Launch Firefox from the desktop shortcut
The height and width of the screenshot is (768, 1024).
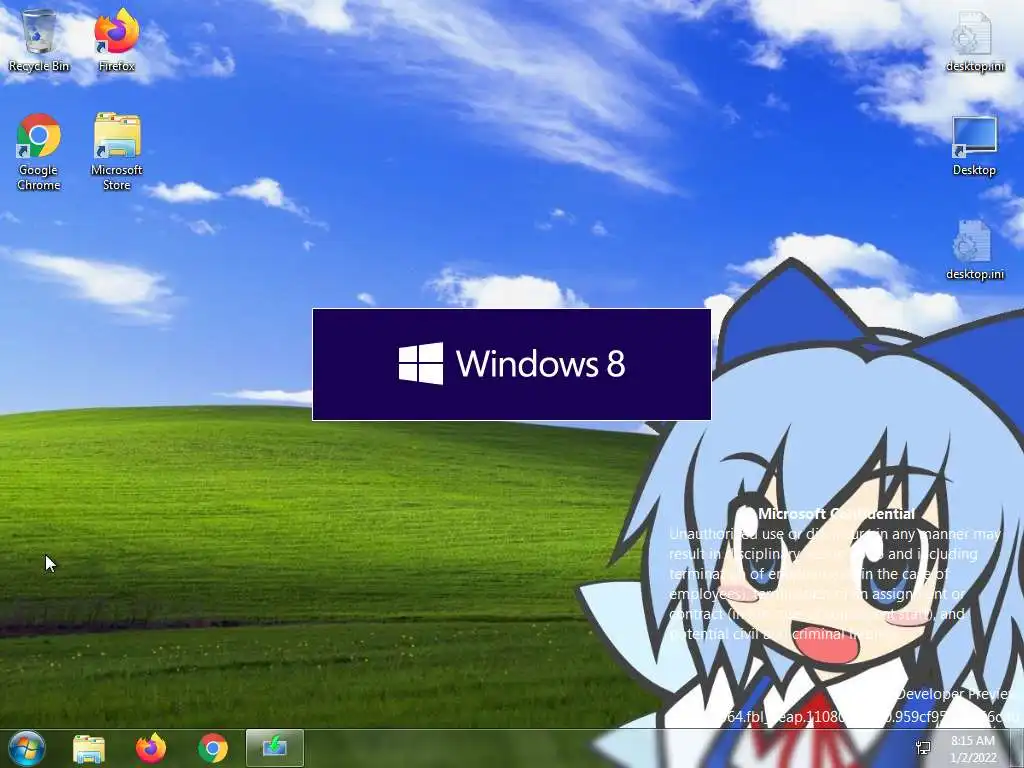(x=117, y=40)
